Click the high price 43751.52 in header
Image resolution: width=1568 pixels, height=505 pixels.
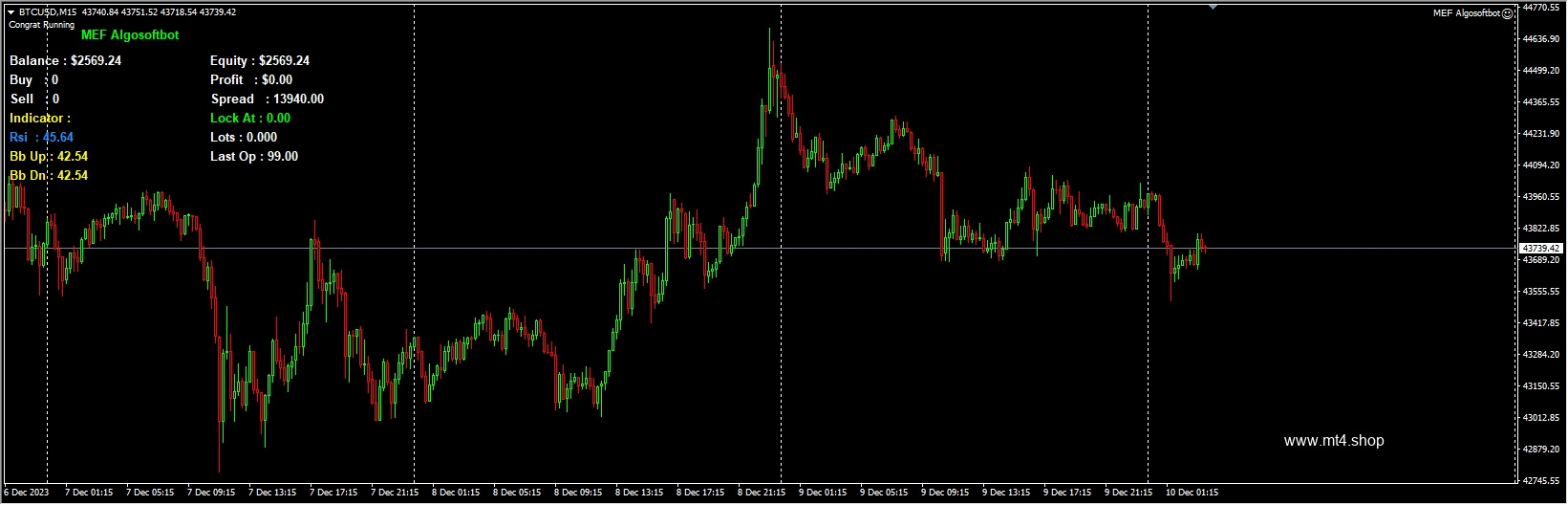(140, 12)
